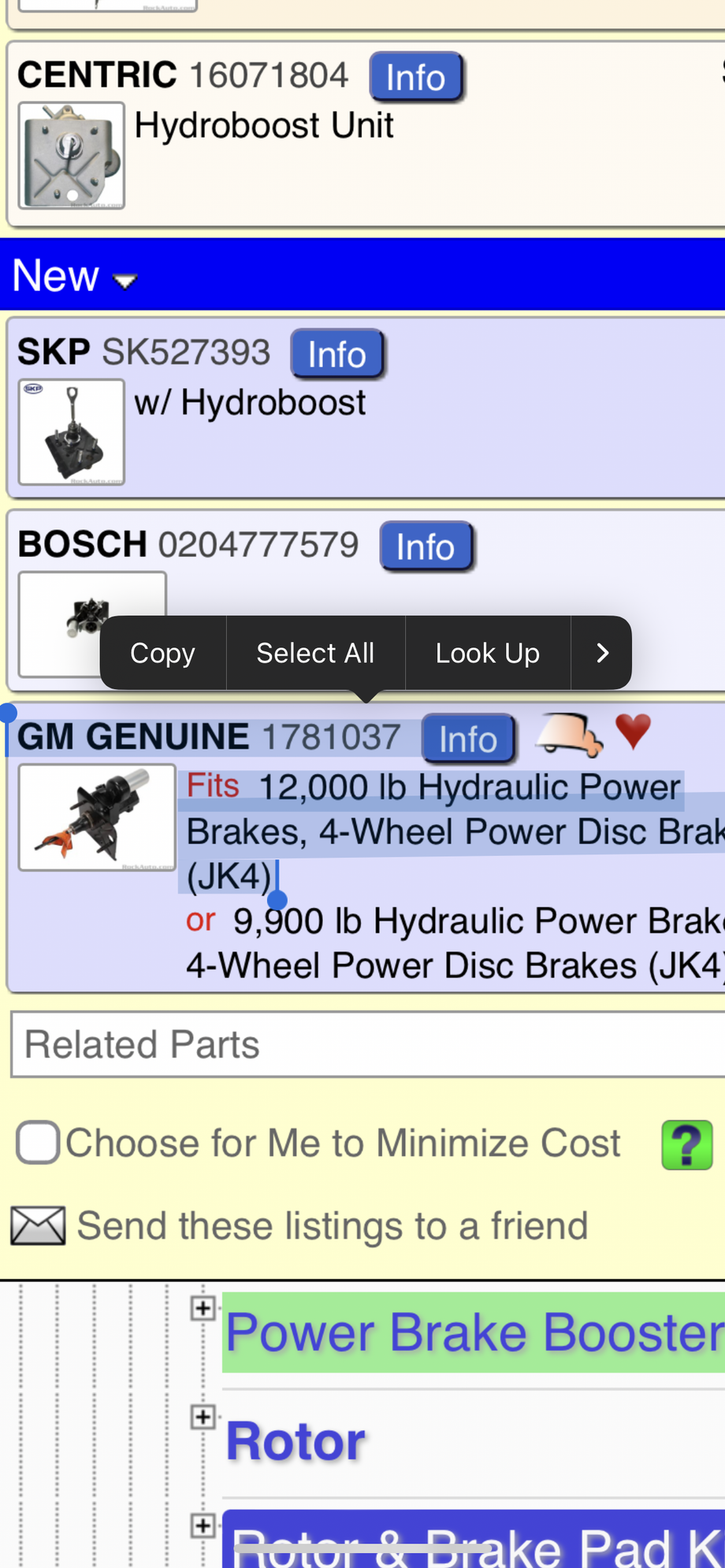View the GM Genuine 1781037 part photo
Image resolution: width=725 pixels, height=1568 pixels.
tap(97, 817)
